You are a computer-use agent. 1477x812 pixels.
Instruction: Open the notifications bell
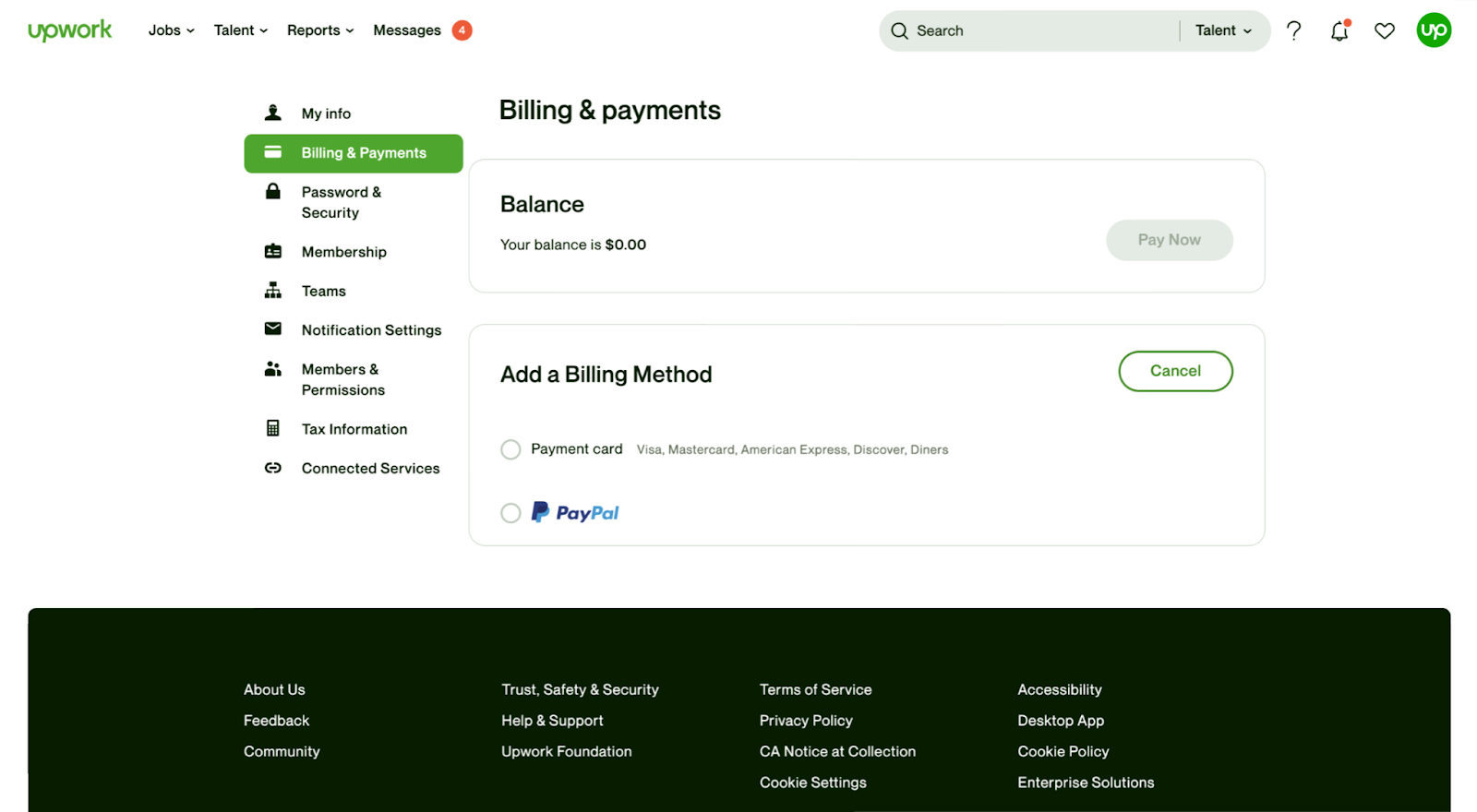tap(1339, 31)
